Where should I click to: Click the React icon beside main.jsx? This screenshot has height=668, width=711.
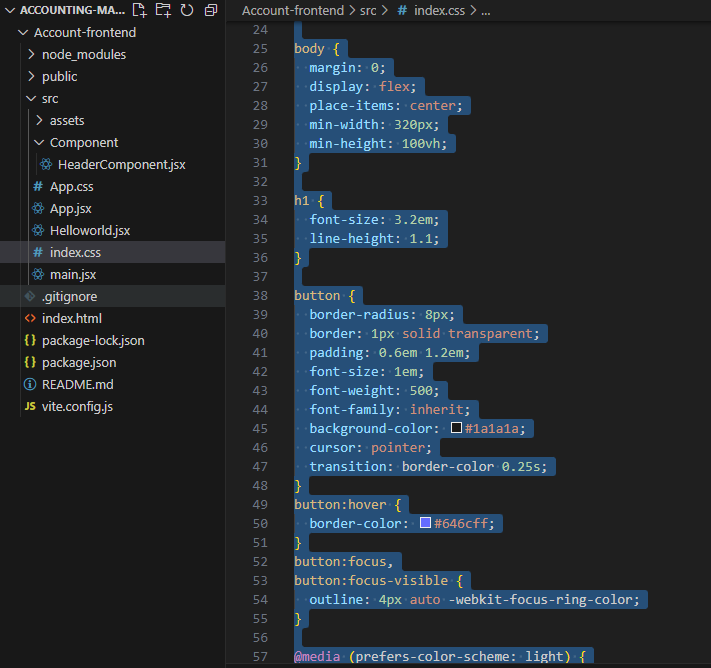click(x=38, y=274)
